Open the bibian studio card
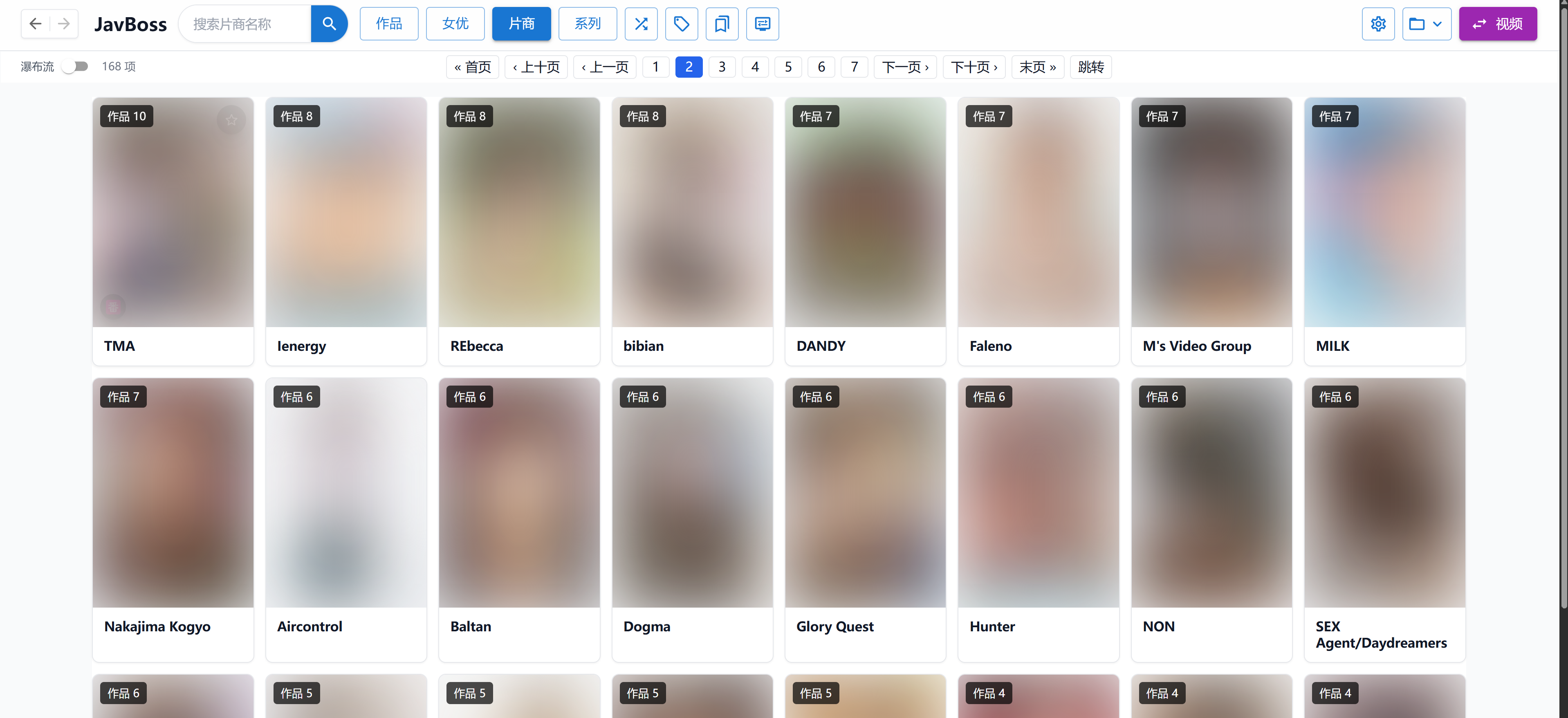The width and height of the screenshot is (1568, 718). [x=692, y=231]
